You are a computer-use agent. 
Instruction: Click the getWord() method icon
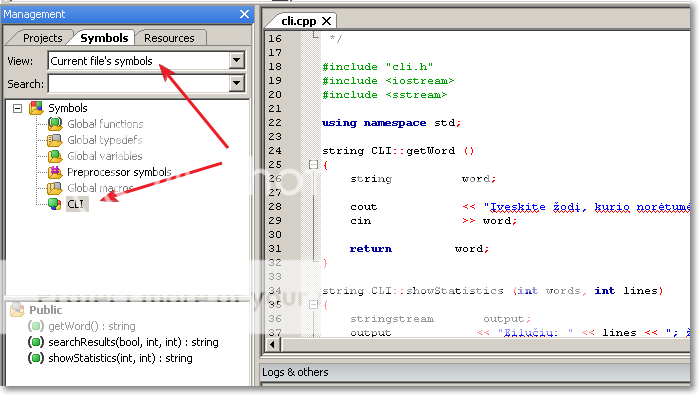click(x=36, y=326)
